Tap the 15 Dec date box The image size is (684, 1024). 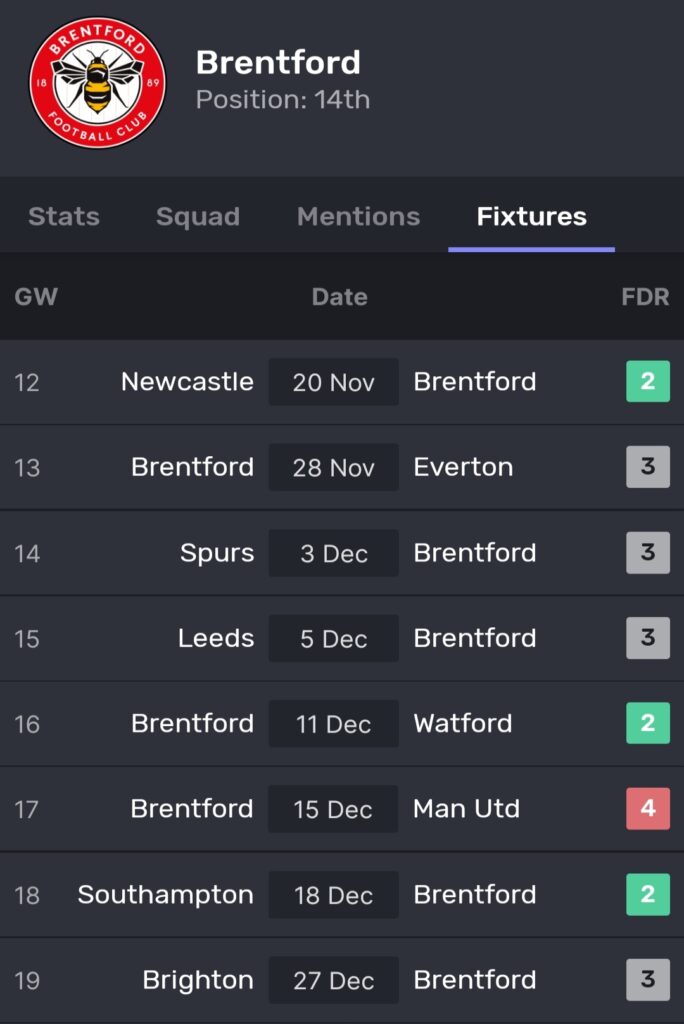point(333,809)
